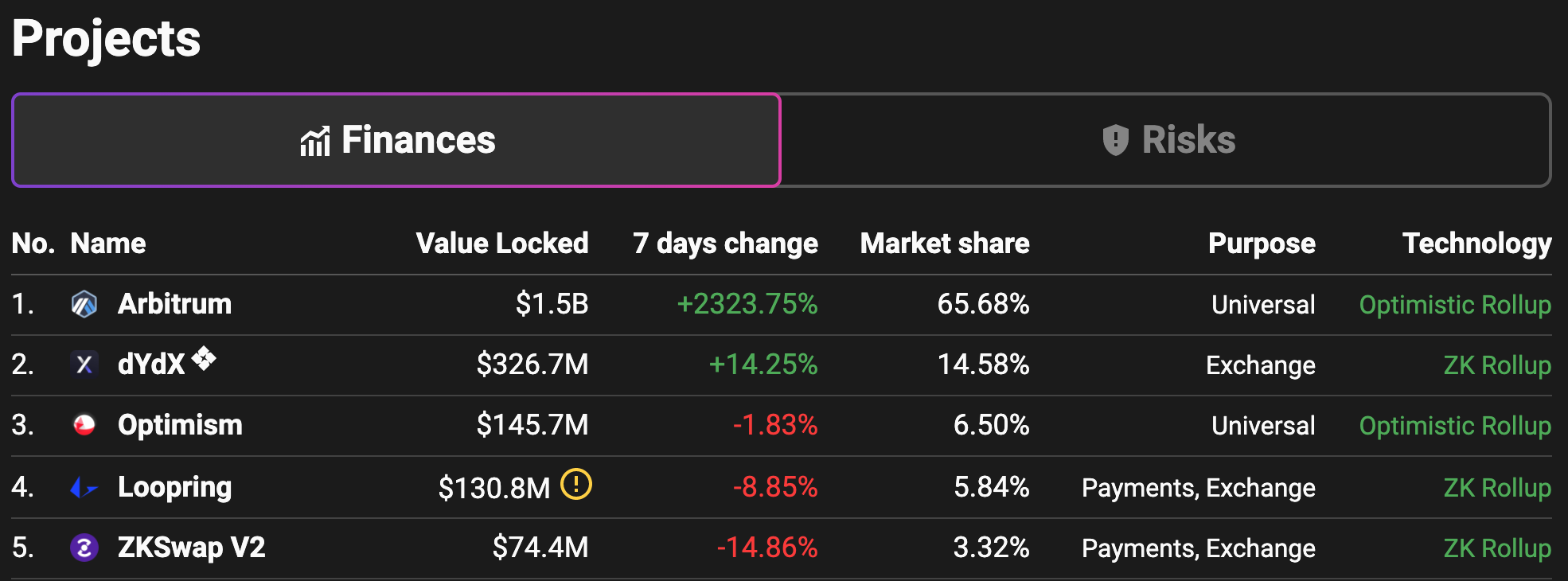This screenshot has width=1568, height=581.
Task: Click the Market share column header
Action: coord(945,243)
